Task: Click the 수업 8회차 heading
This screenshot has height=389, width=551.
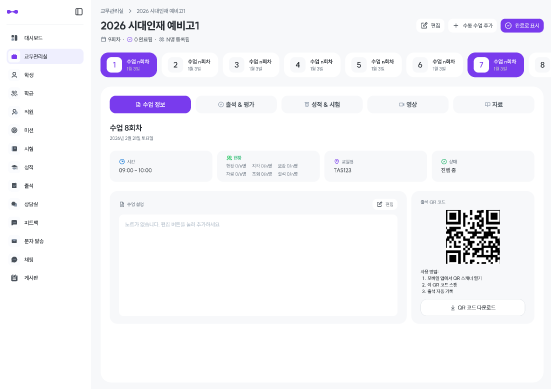Action: click(x=126, y=128)
